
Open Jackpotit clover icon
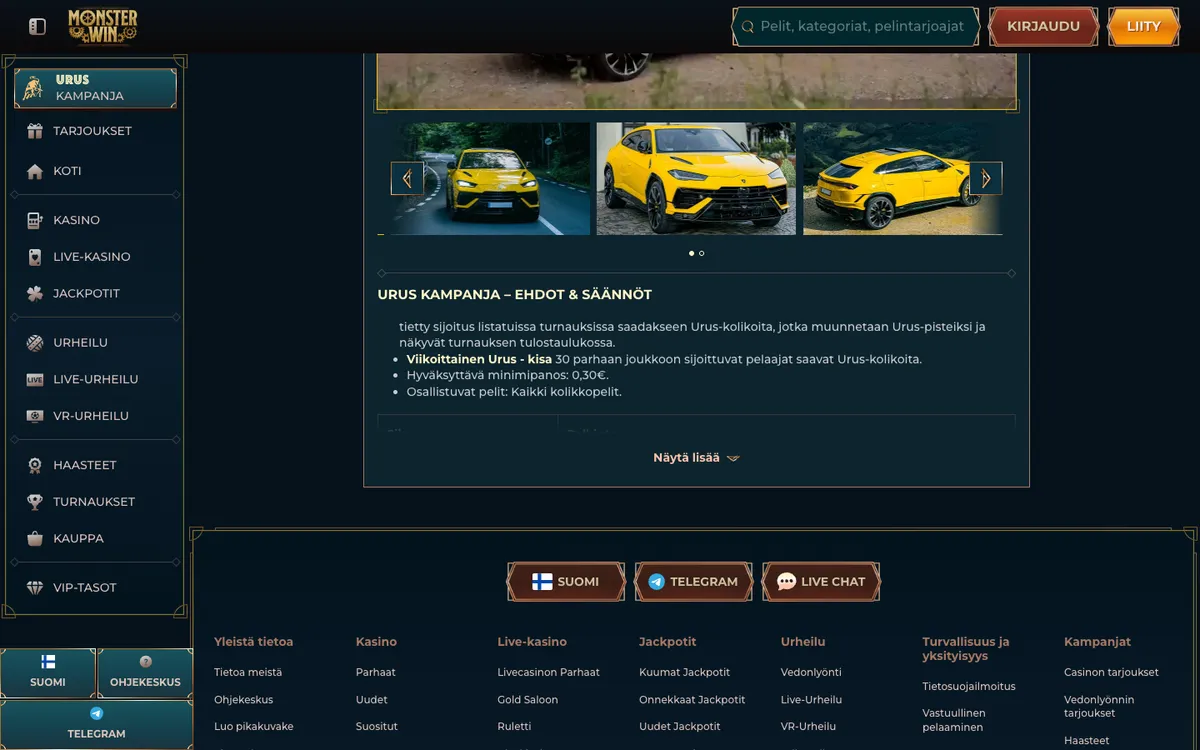35,294
